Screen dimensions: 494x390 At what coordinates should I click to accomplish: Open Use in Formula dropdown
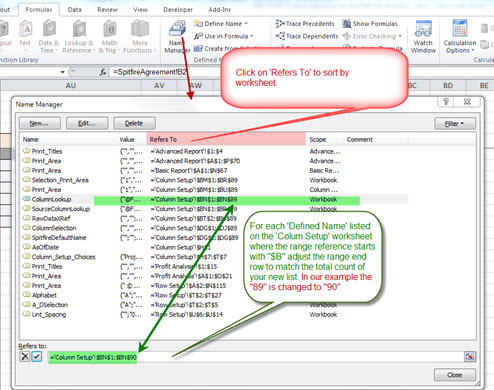pos(224,36)
